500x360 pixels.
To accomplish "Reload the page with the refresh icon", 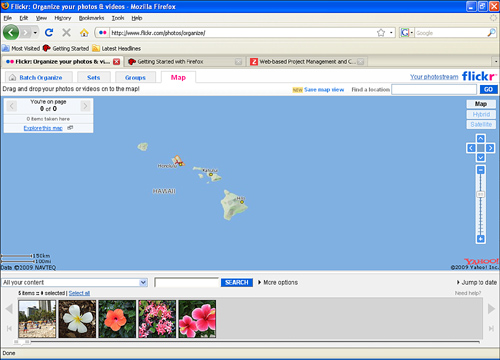I will [49, 32].
